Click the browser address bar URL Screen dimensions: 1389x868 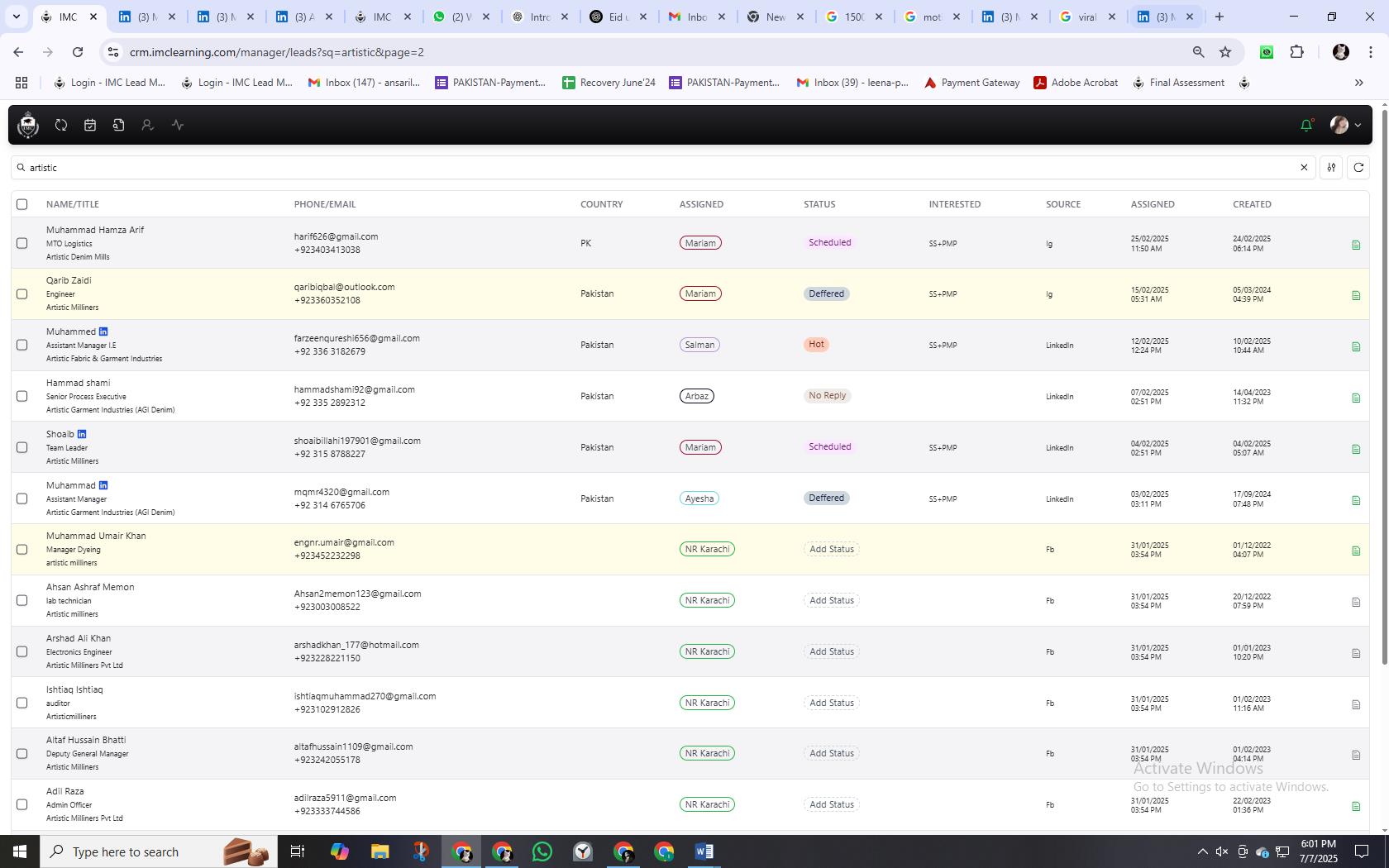pos(277,52)
